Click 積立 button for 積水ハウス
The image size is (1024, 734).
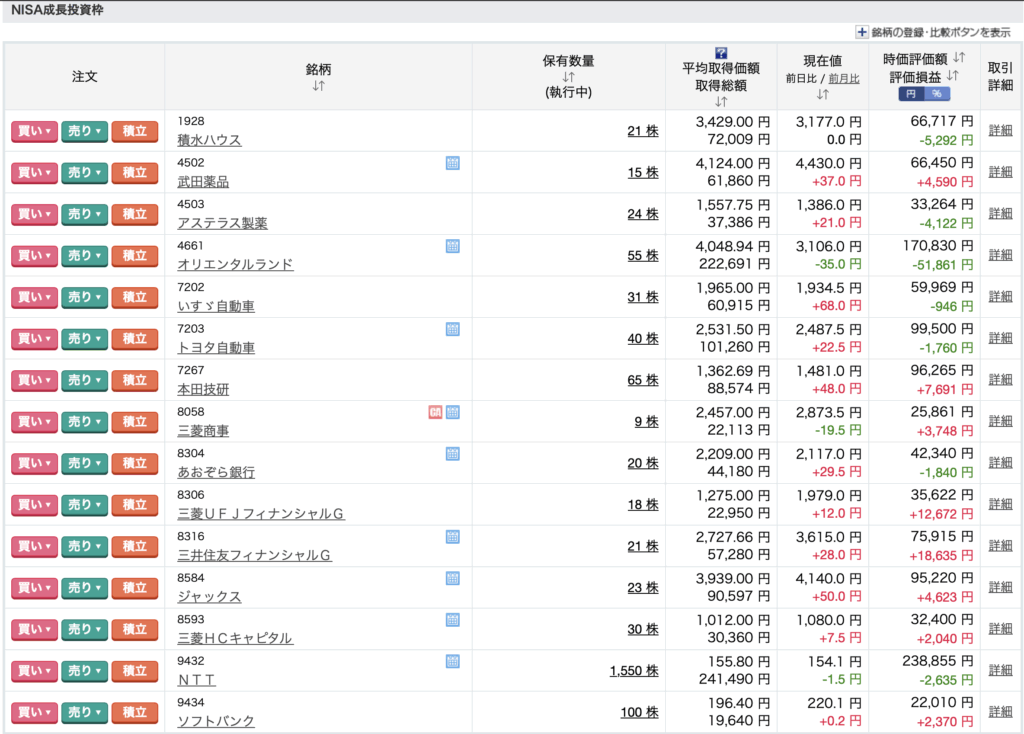coord(135,131)
